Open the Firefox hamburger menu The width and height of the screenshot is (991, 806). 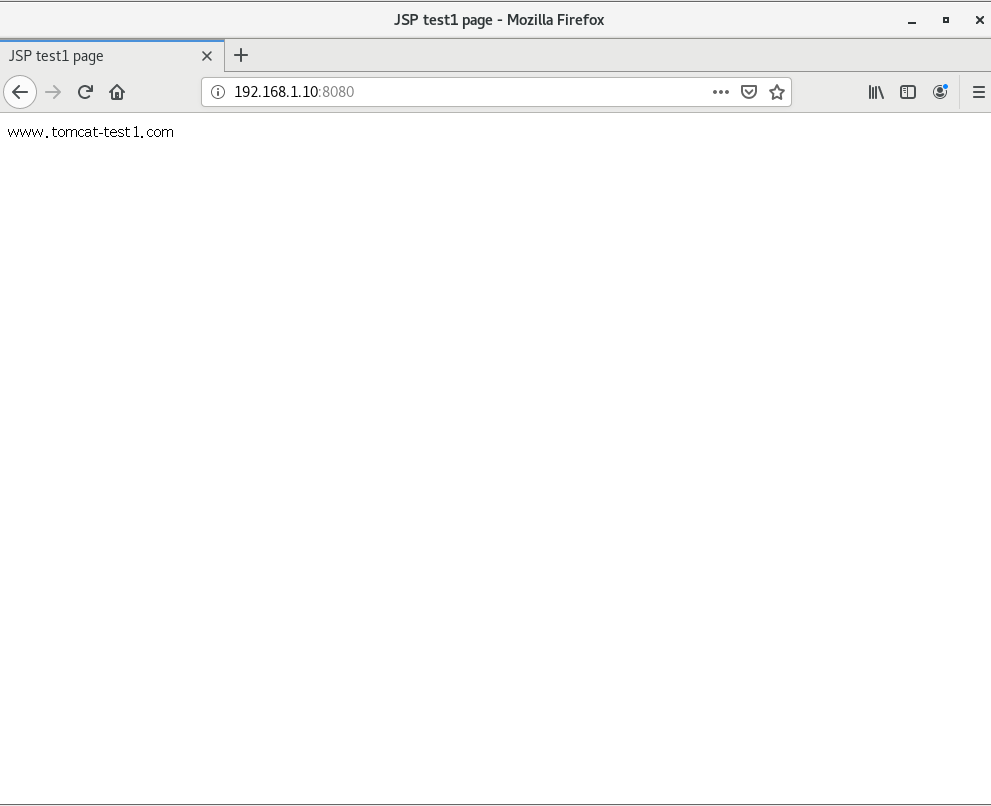point(978,92)
